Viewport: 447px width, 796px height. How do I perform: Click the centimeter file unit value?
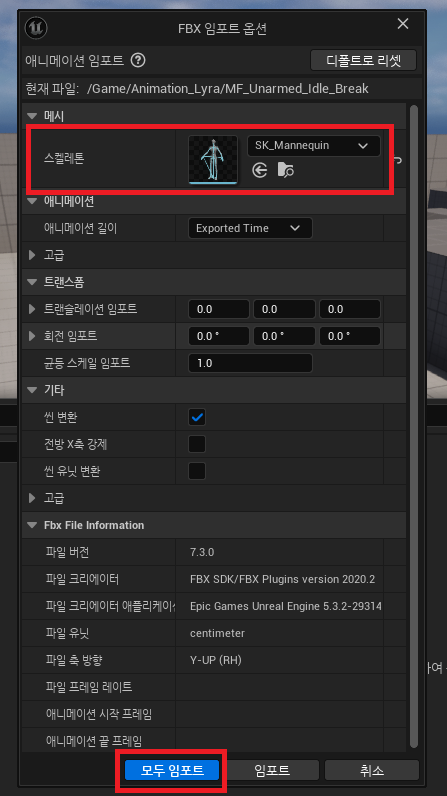pyautogui.click(x=217, y=633)
